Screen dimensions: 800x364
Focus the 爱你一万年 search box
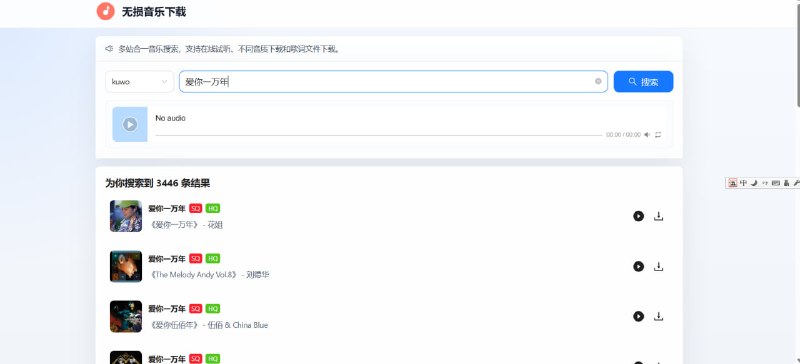pos(393,82)
